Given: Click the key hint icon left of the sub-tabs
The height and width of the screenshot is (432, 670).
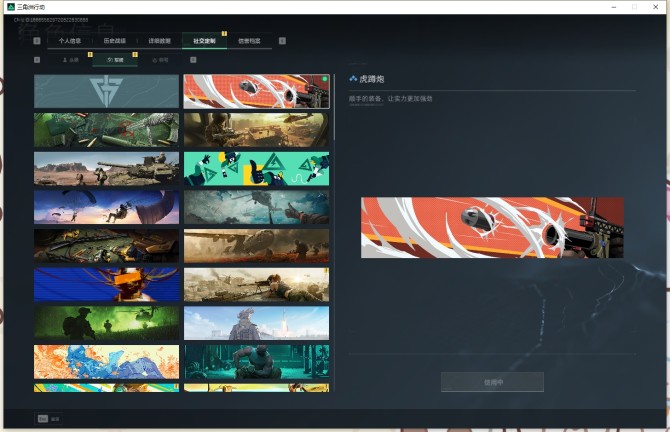Looking at the screenshot, I should click(37, 60).
